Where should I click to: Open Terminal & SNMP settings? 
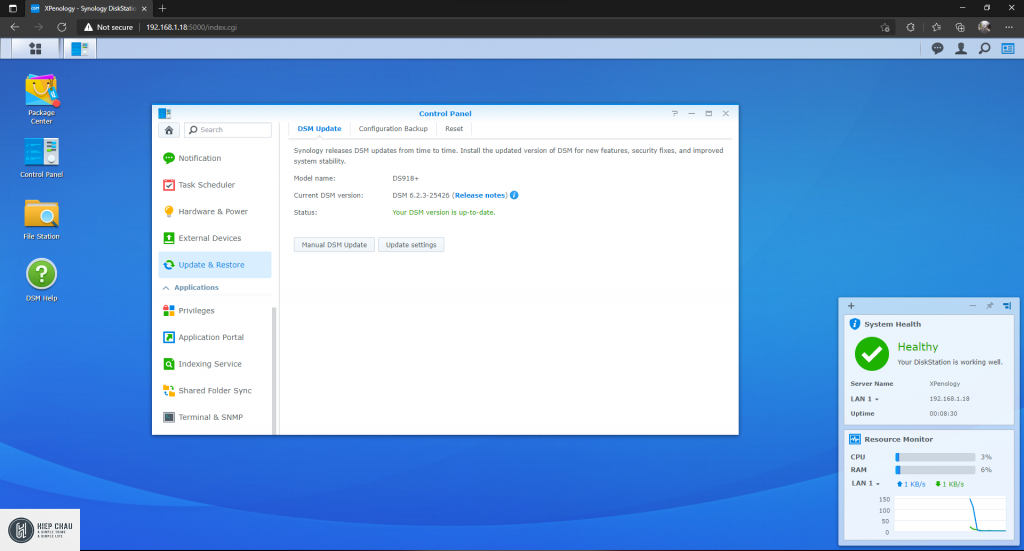tap(215, 417)
